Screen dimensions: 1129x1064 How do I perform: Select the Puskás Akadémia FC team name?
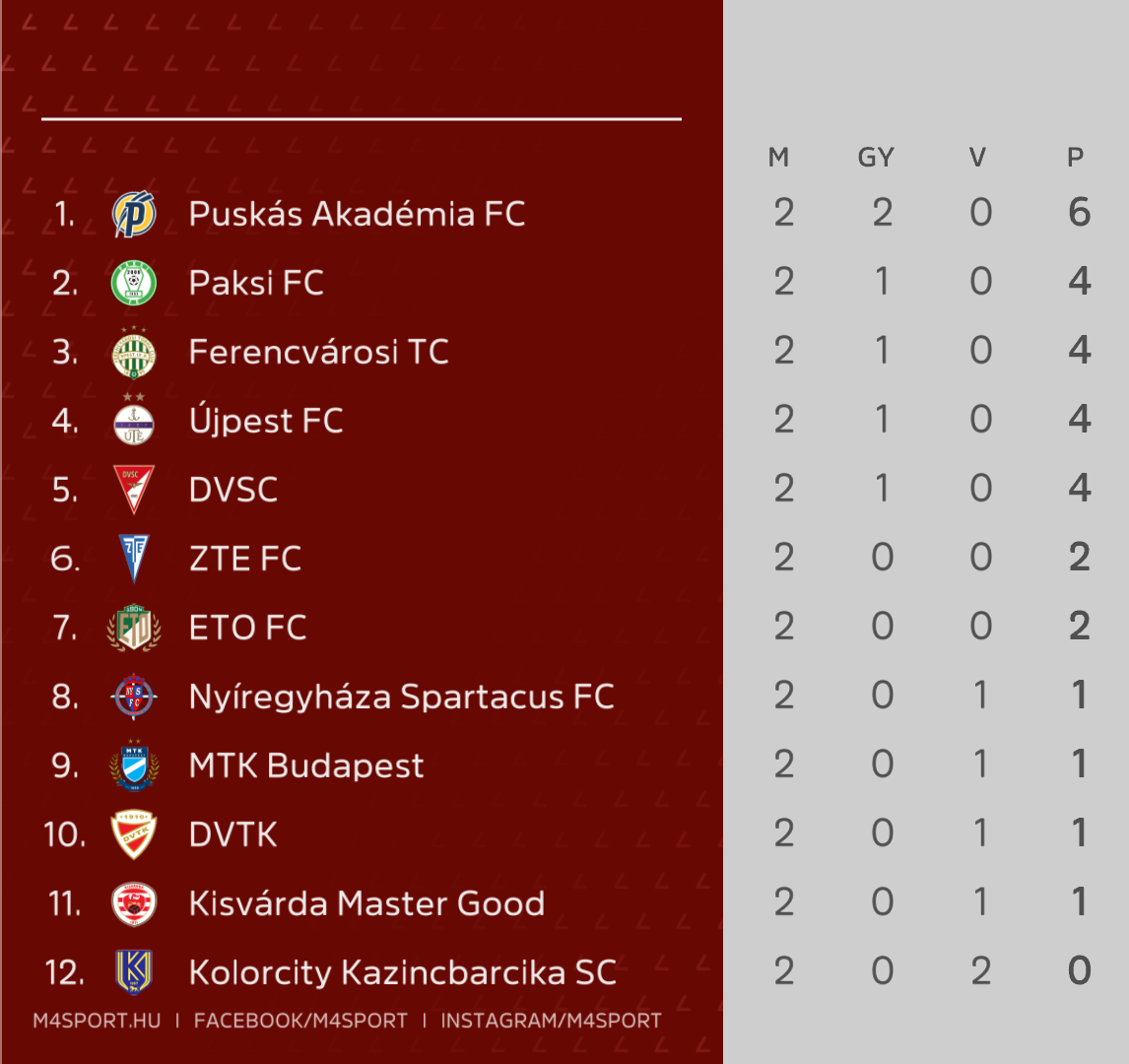pyautogui.click(x=358, y=214)
